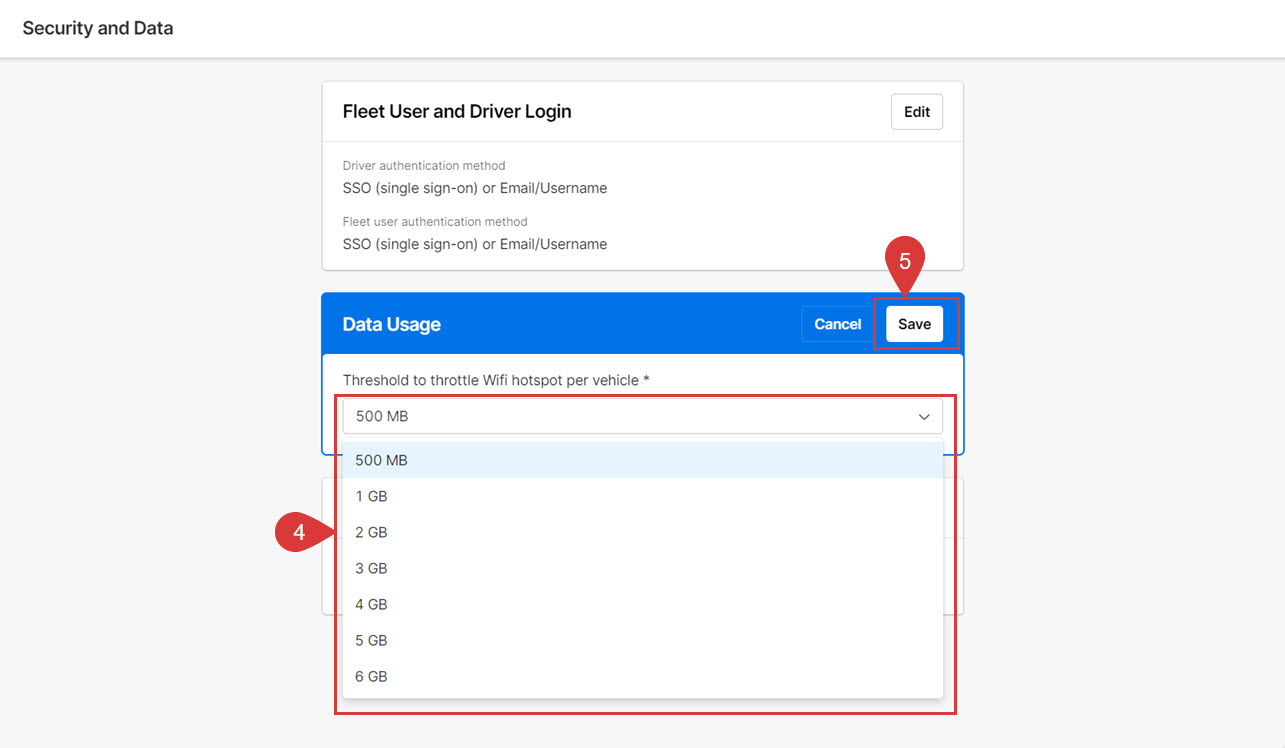Choose the 1 GB threshold option

click(x=643, y=496)
